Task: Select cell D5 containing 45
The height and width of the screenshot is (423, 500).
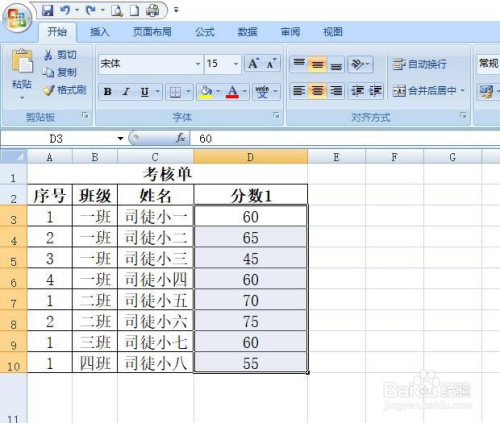Action: coord(250,258)
